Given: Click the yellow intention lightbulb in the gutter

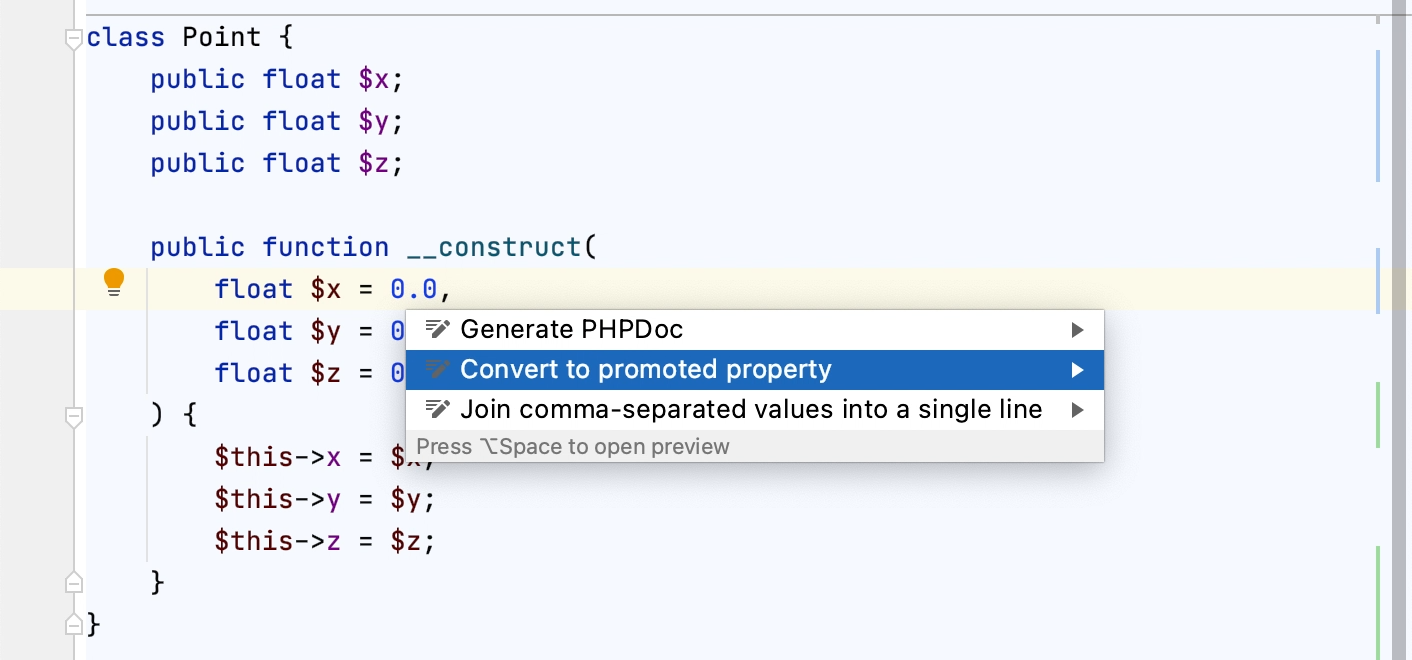Looking at the screenshot, I should click(114, 282).
